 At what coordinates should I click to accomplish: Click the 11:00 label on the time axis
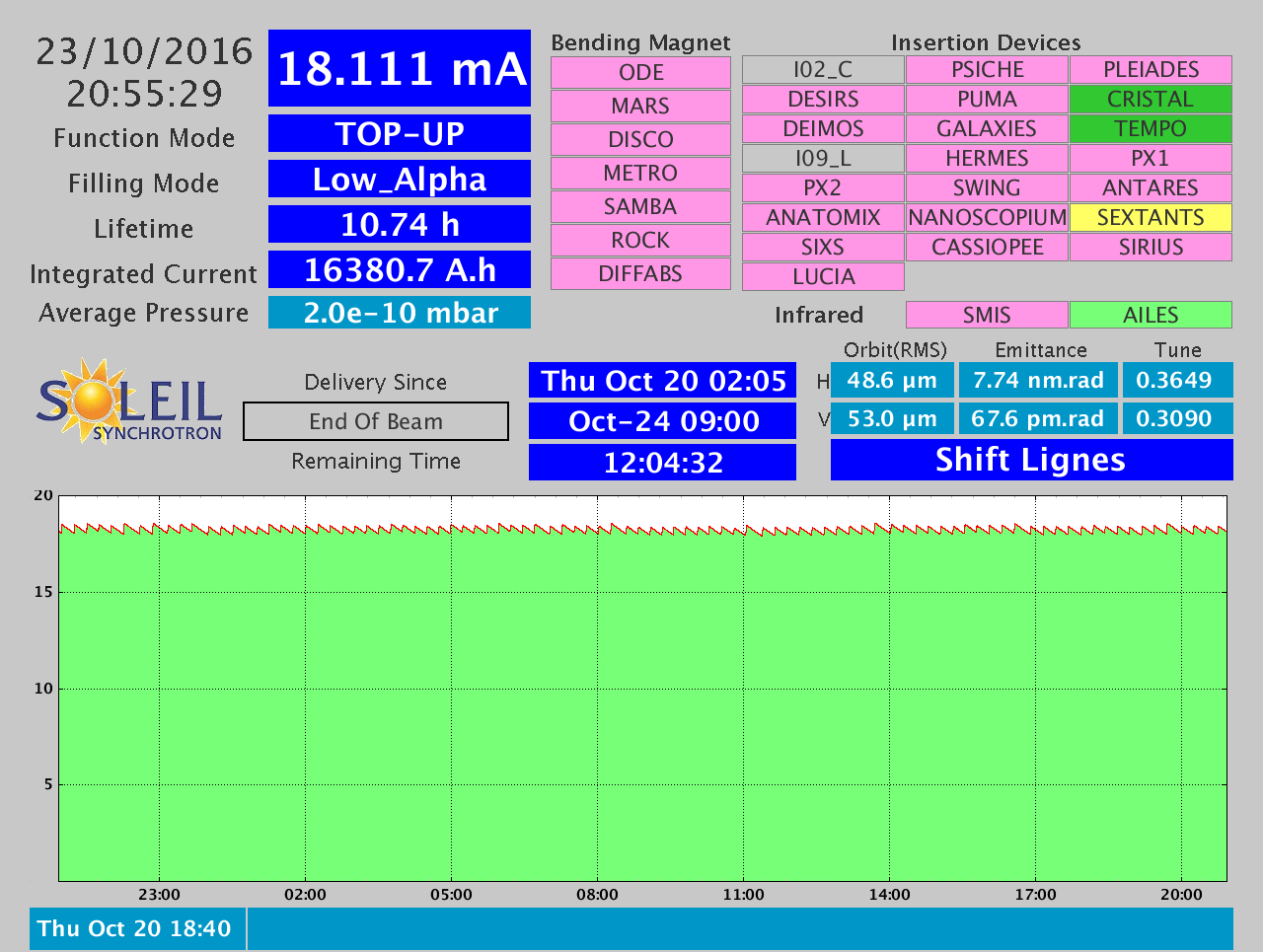(743, 895)
